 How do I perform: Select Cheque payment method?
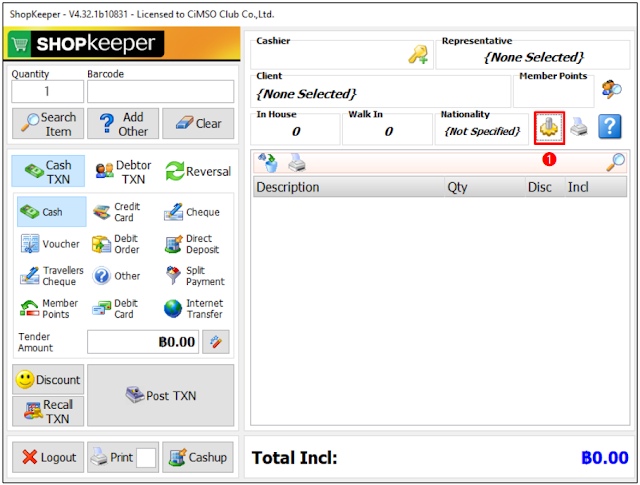(192, 212)
